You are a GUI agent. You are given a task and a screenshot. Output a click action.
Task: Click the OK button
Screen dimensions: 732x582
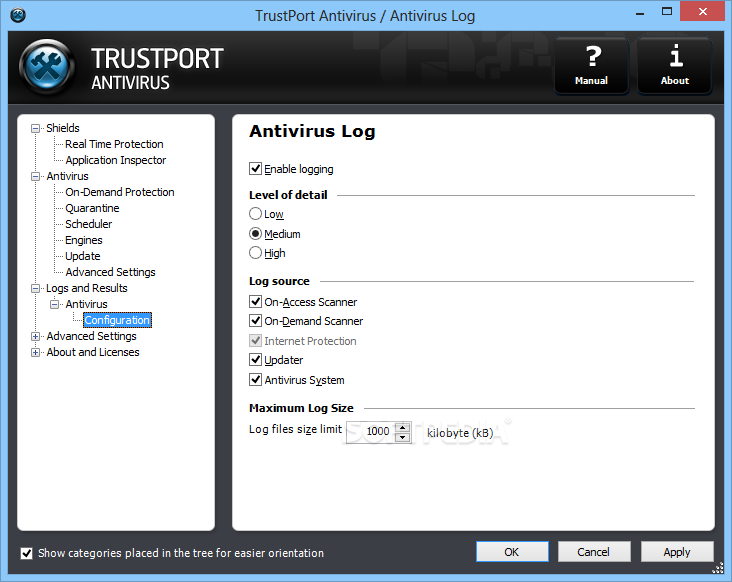(512, 552)
